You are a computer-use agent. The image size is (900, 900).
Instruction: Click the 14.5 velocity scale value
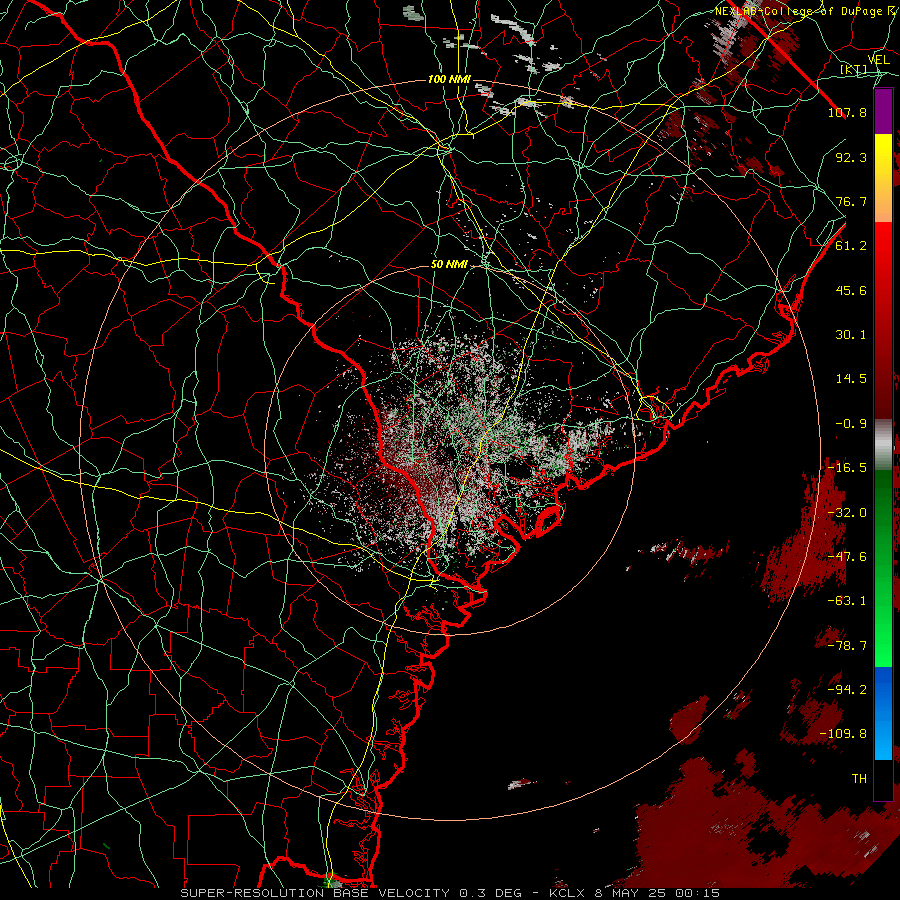pos(851,379)
